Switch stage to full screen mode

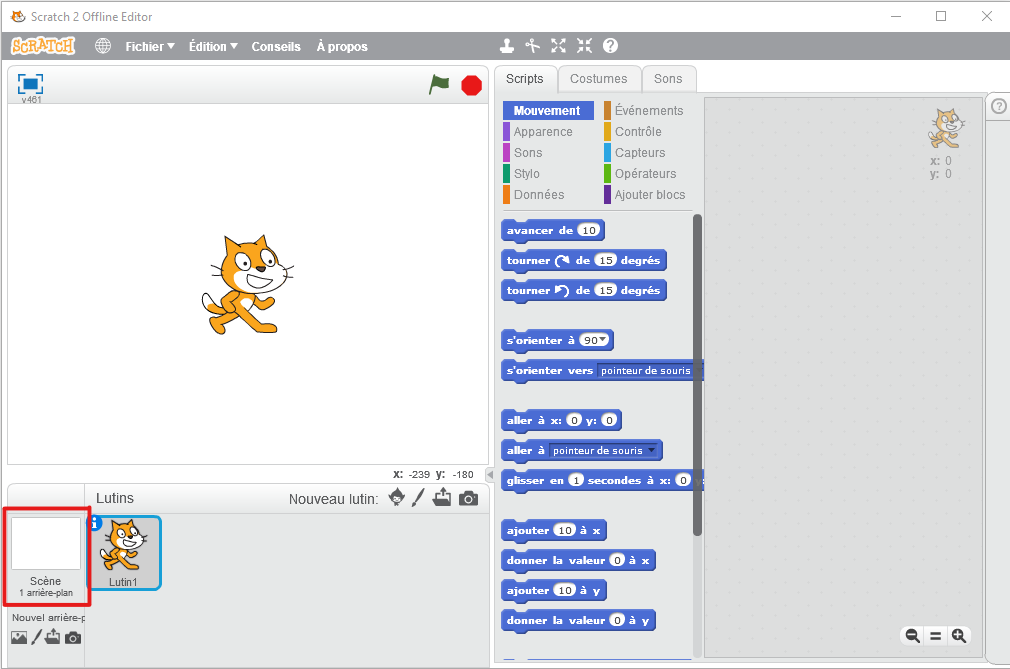[30, 84]
